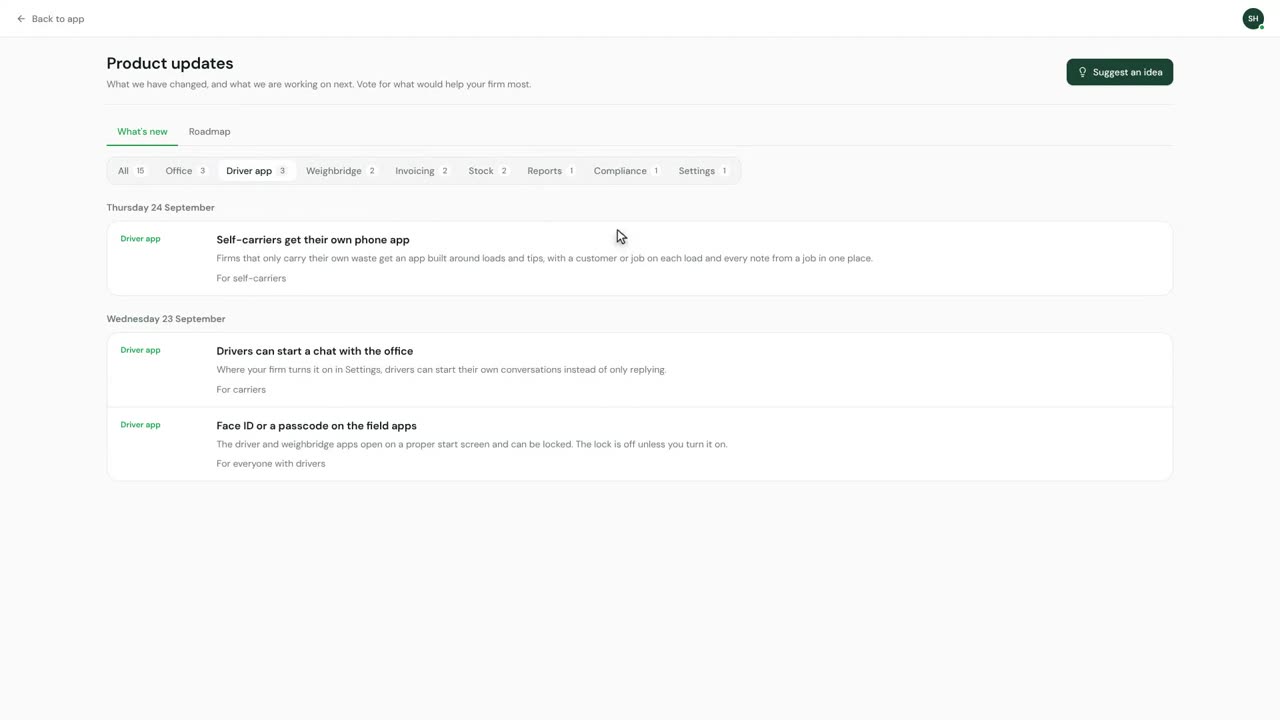Open Face ID or a passcode update
Image resolution: width=1280 pixels, height=720 pixels.
click(x=640, y=444)
